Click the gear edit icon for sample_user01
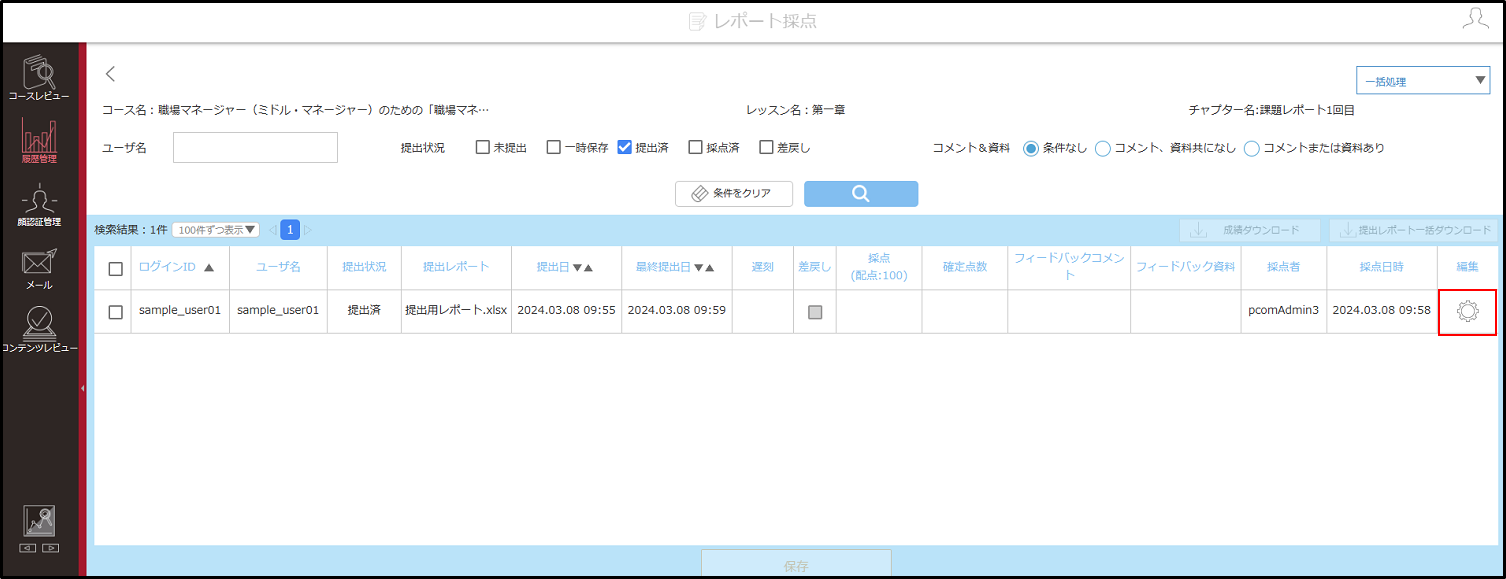This screenshot has height=579, width=1506. 1467,311
